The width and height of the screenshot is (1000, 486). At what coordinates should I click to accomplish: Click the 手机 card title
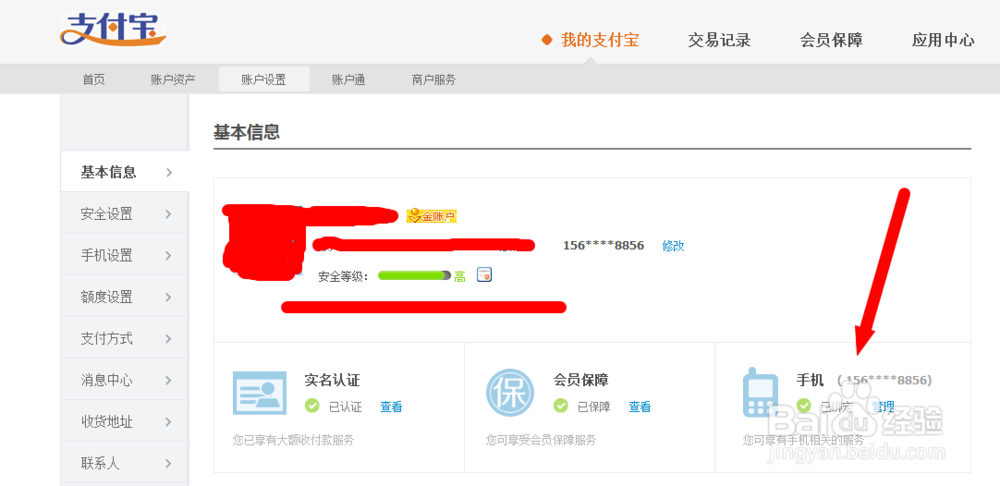[811, 381]
